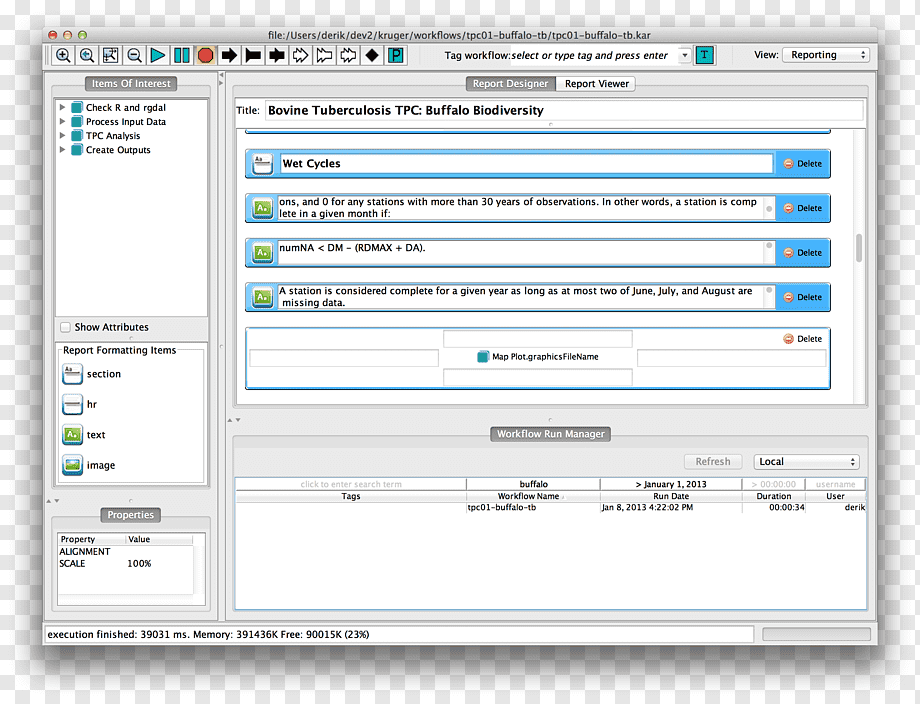Click the zoom reset magnifier icon

pos(87,56)
